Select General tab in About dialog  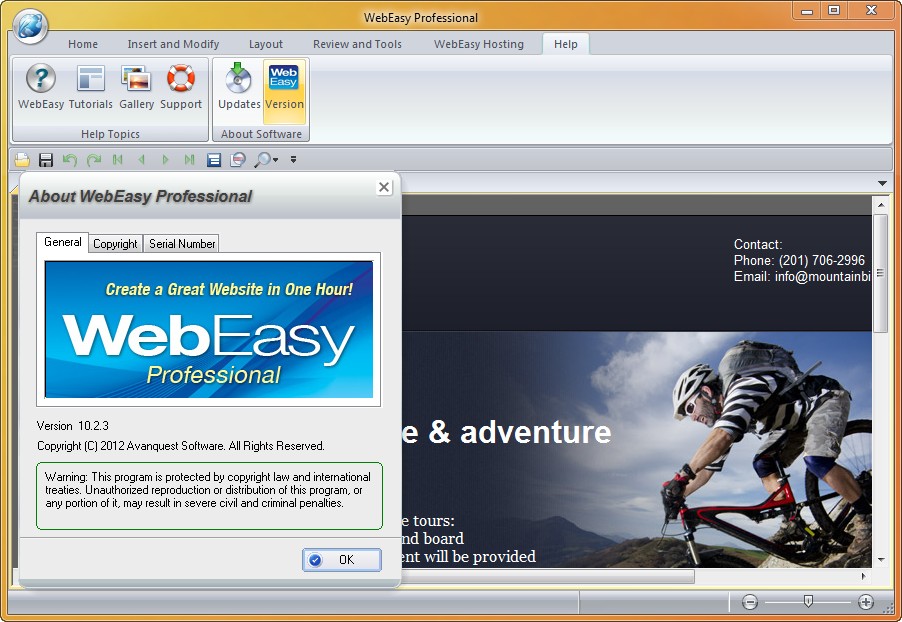click(63, 242)
